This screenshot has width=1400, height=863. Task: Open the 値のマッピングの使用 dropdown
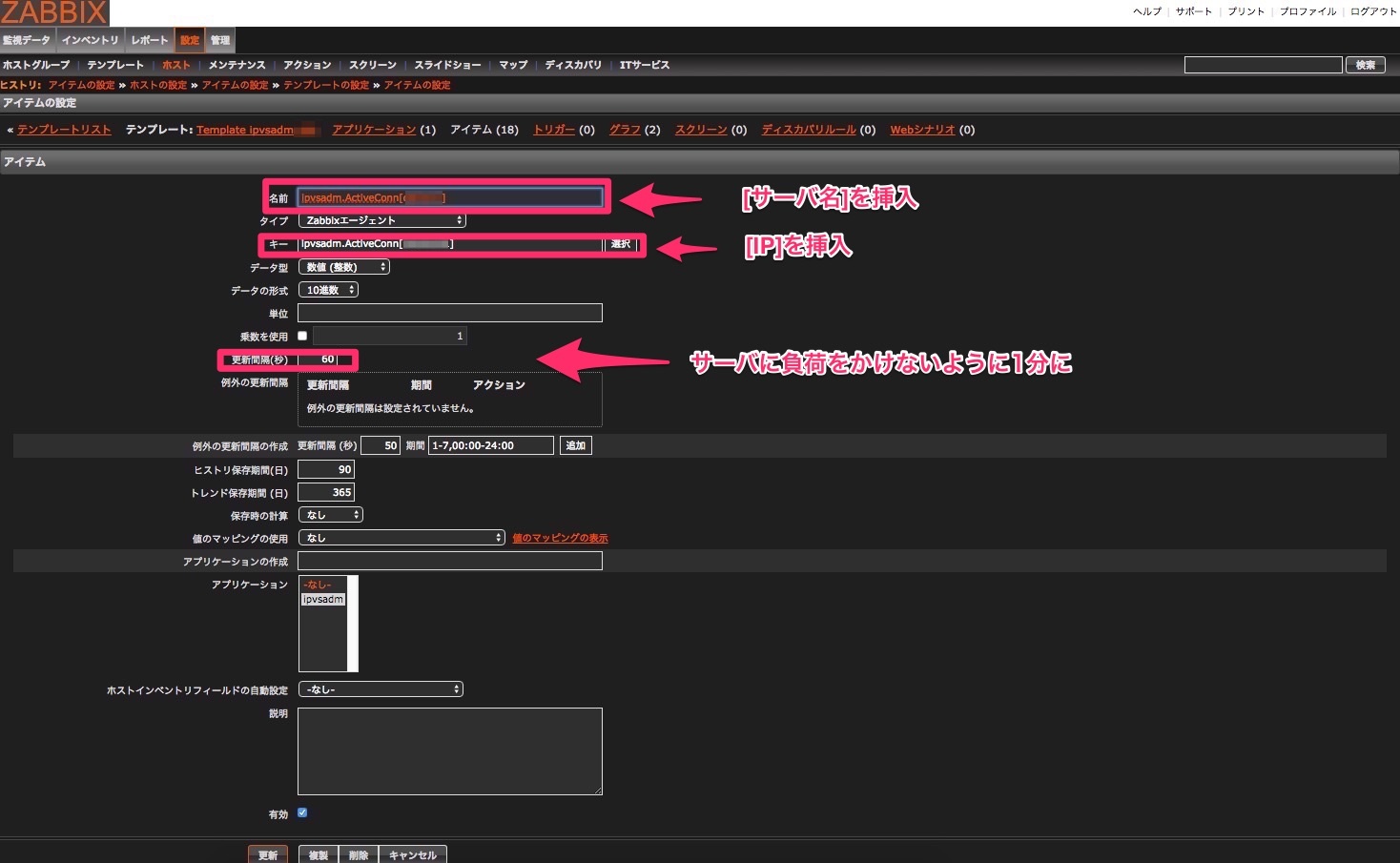401,538
